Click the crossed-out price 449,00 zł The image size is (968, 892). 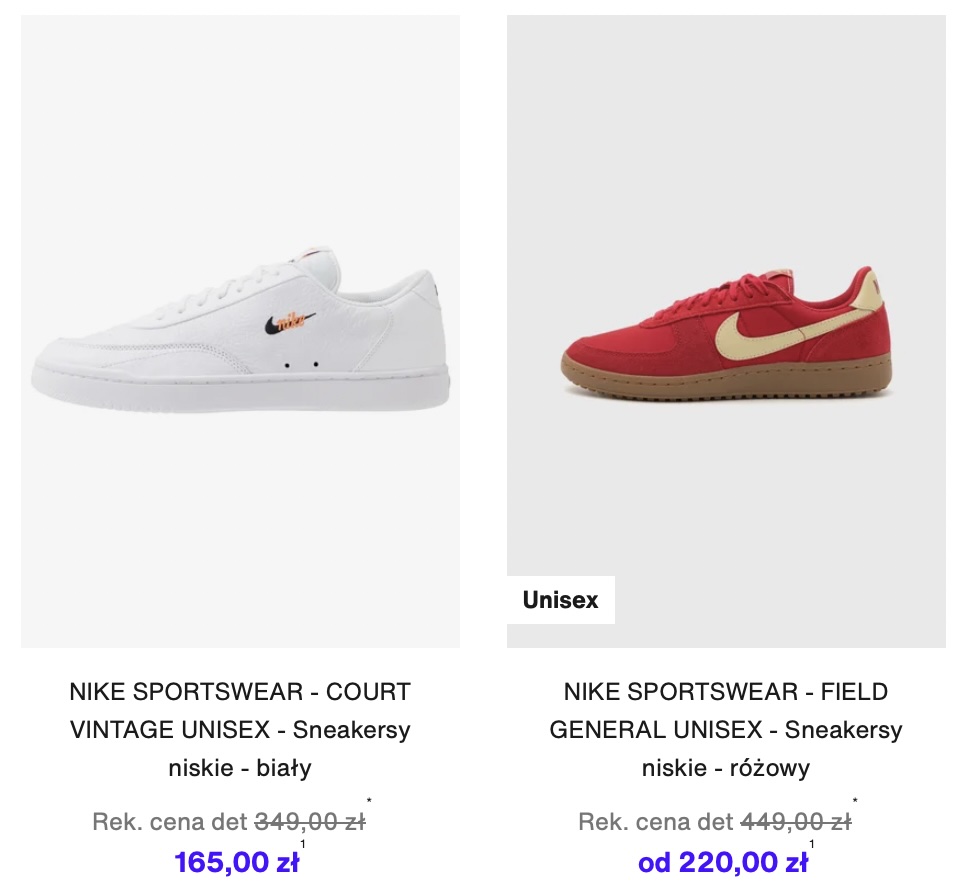tap(796, 822)
